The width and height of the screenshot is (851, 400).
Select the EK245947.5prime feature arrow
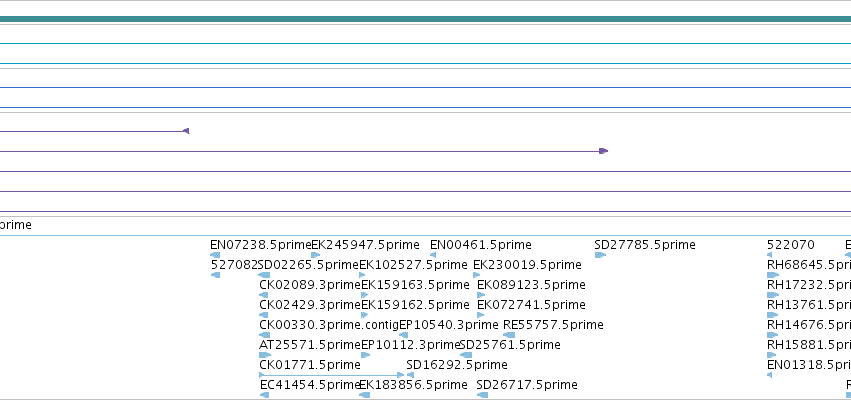pyautogui.click(x=316, y=255)
